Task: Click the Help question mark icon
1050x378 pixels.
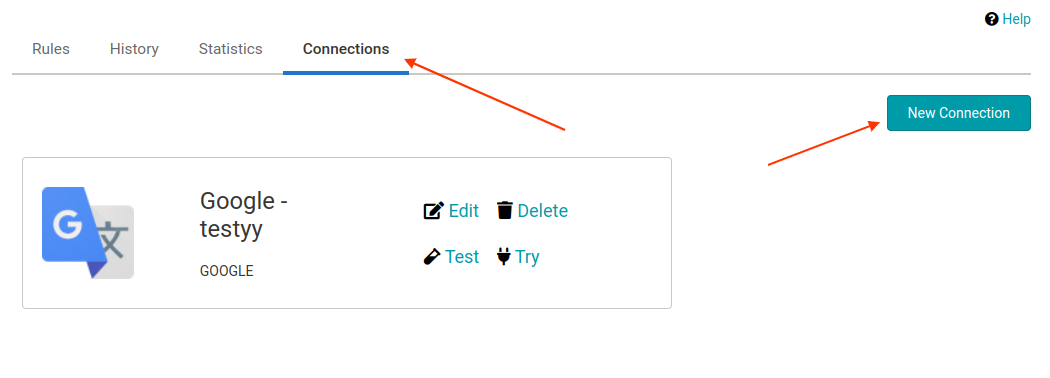Action: (x=992, y=19)
